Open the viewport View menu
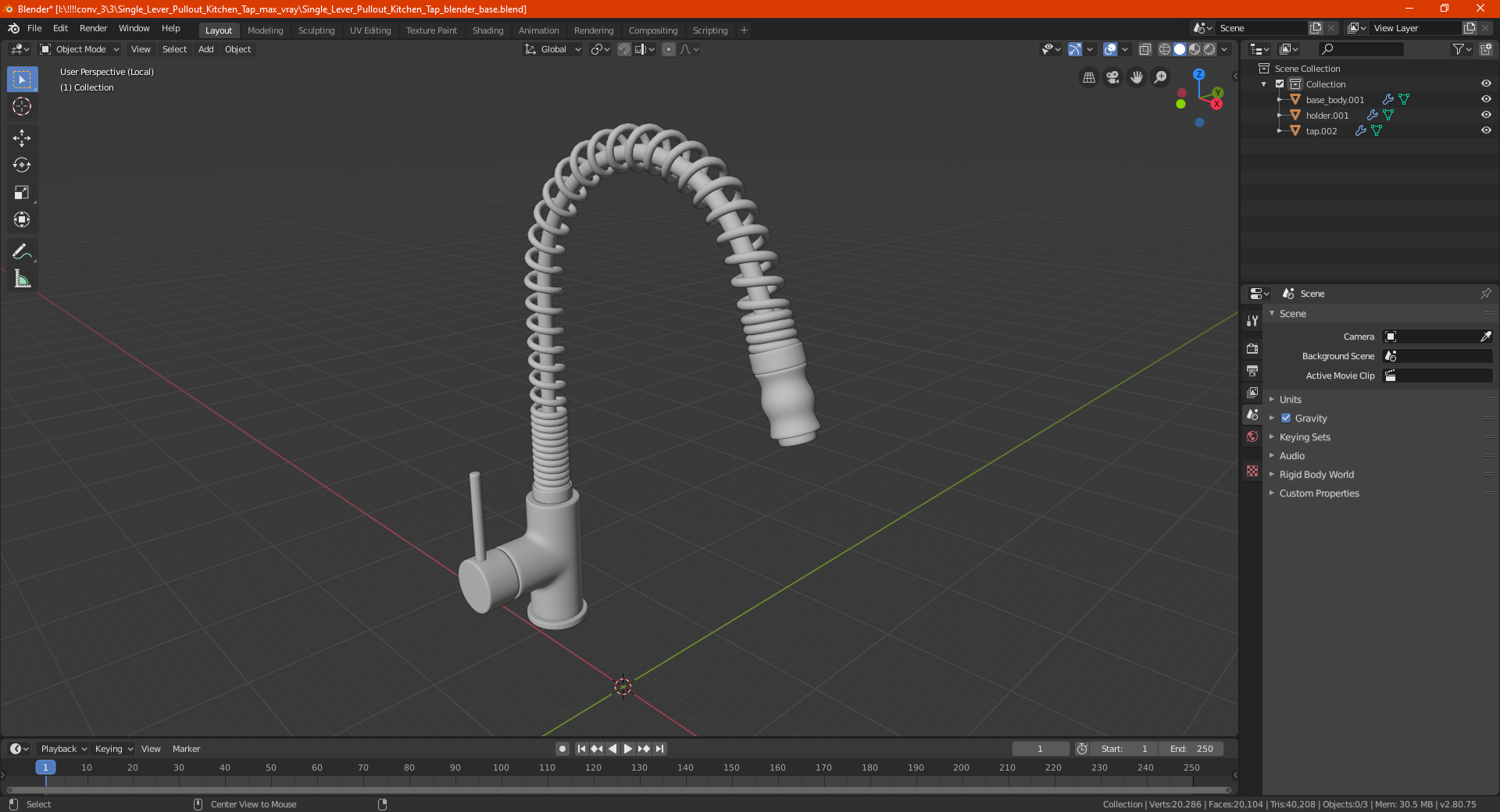This screenshot has height=812, width=1500. tap(141, 49)
